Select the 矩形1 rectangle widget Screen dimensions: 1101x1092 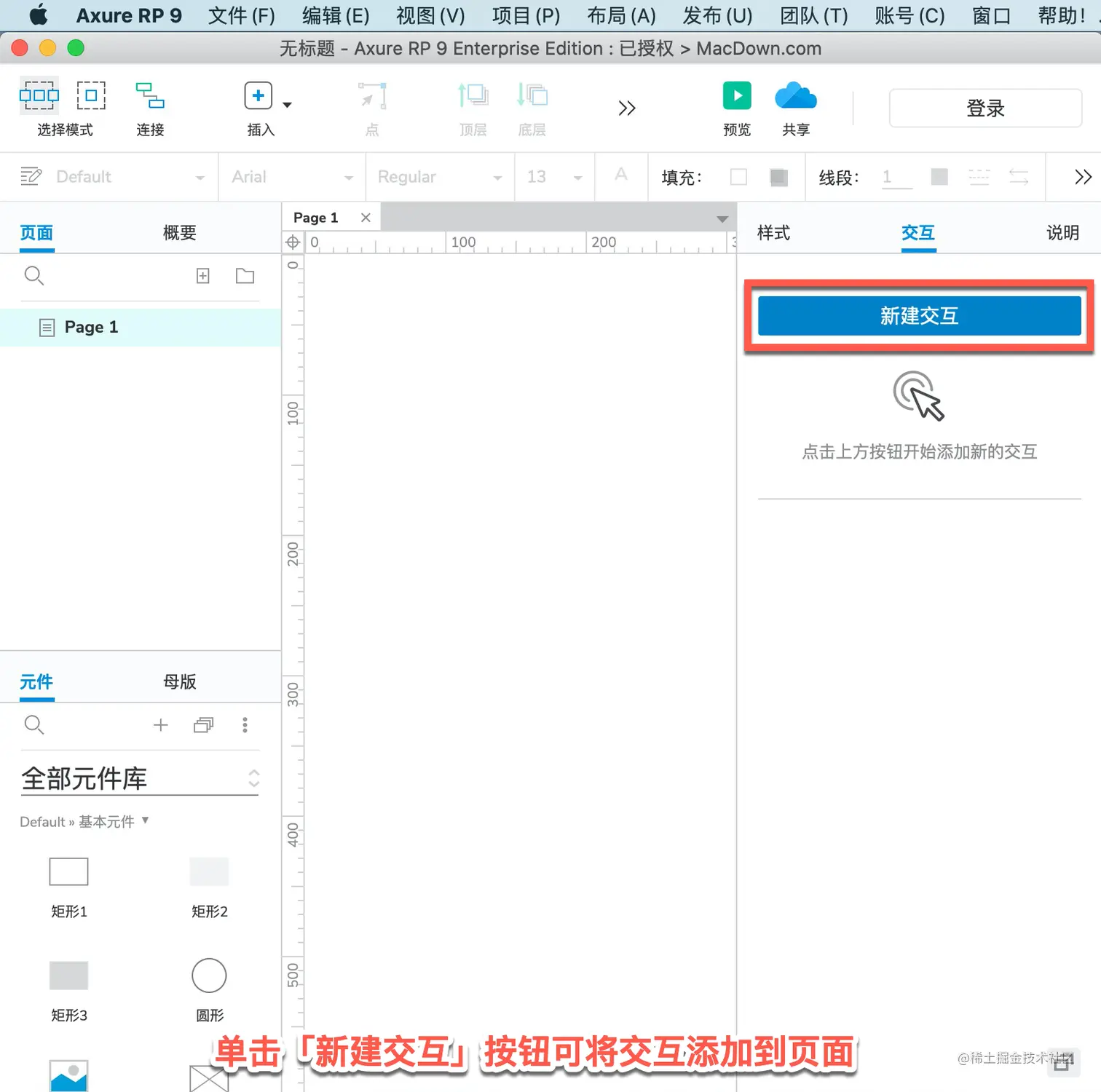68,871
